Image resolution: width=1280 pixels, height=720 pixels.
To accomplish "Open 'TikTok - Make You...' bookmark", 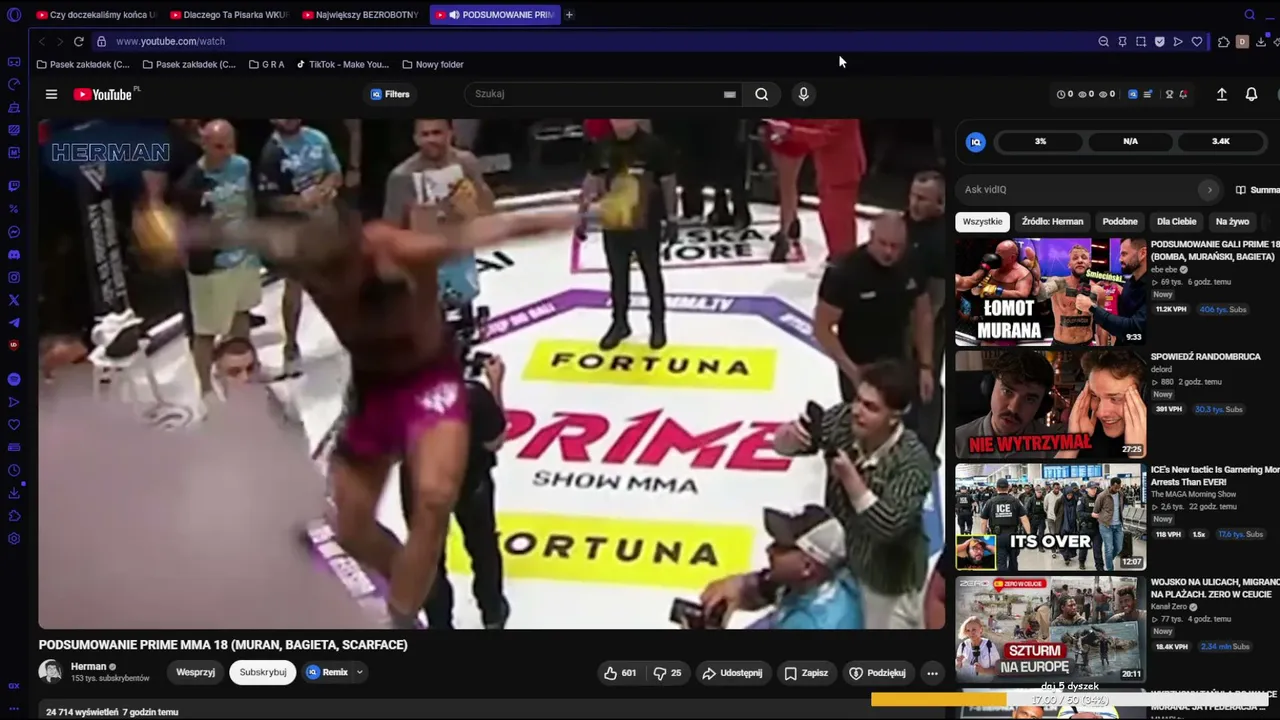I will tap(343, 65).
